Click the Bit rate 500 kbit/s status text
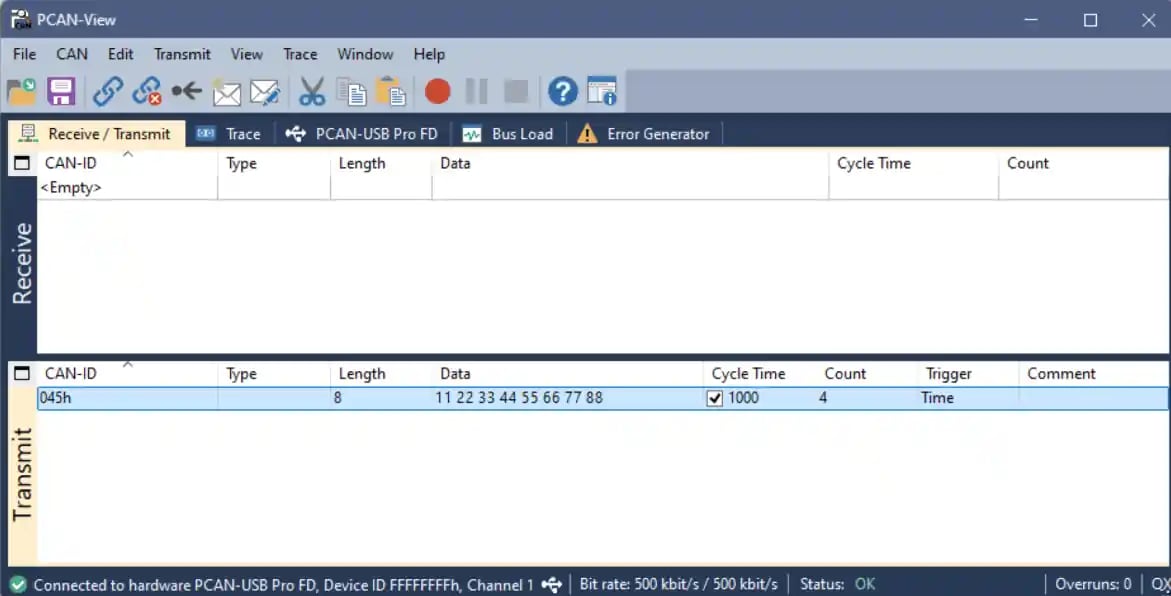 (x=678, y=584)
